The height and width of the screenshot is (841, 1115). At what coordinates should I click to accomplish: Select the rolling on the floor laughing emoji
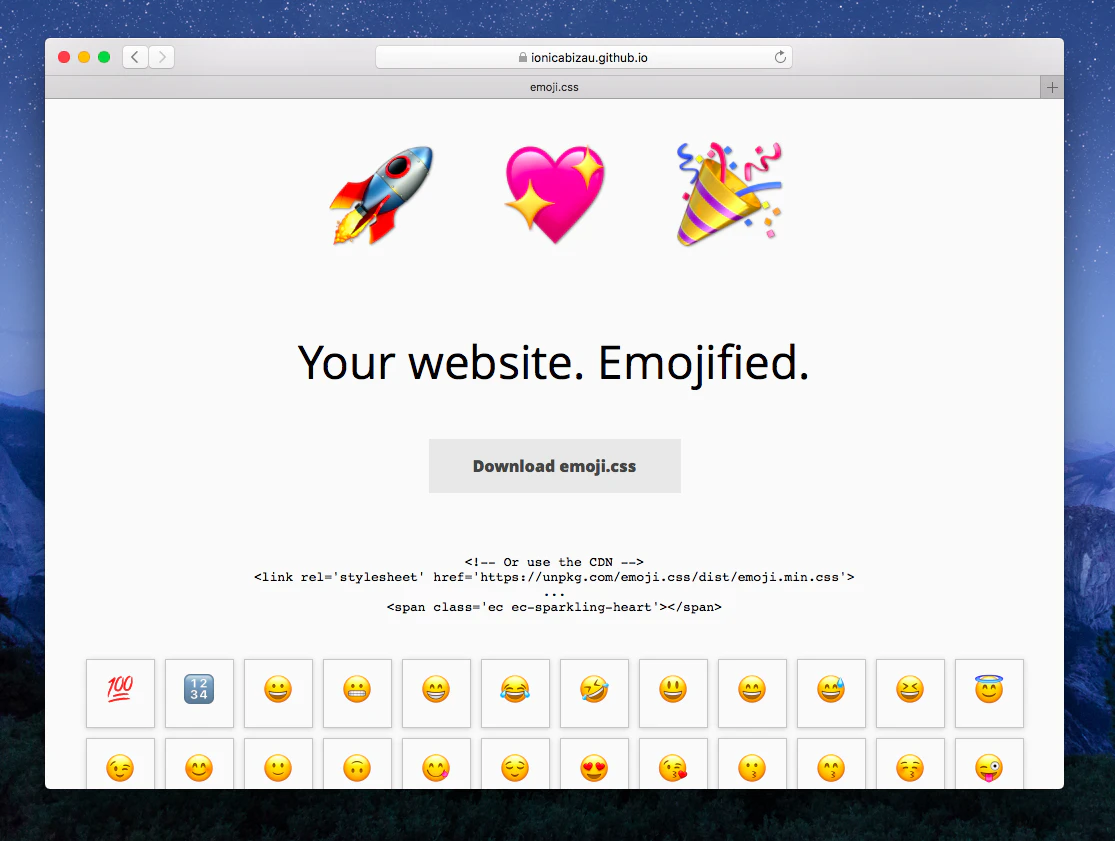click(594, 693)
